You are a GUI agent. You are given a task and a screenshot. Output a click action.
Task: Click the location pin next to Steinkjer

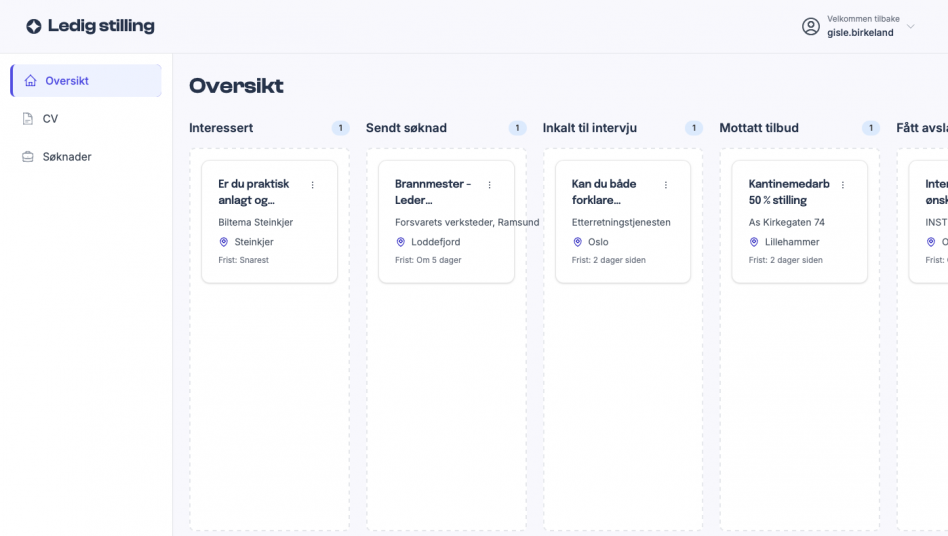point(224,242)
